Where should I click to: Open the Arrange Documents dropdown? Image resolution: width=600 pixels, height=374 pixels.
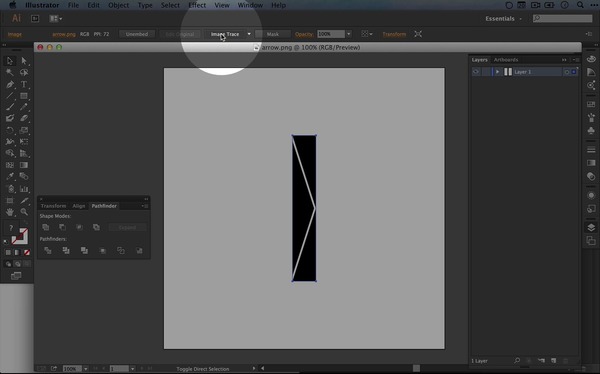(56, 18)
